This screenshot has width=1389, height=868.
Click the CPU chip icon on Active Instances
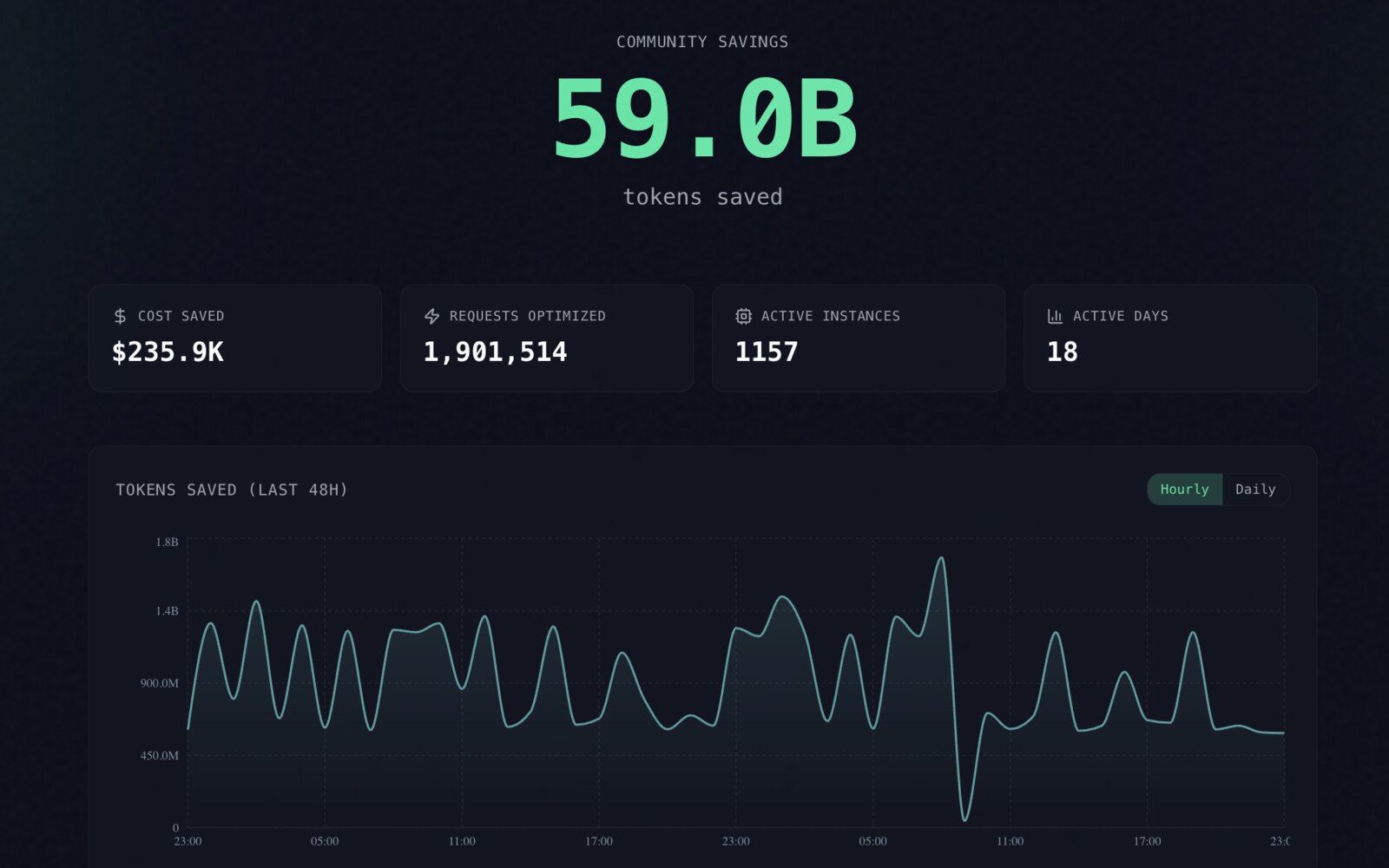tap(743, 316)
